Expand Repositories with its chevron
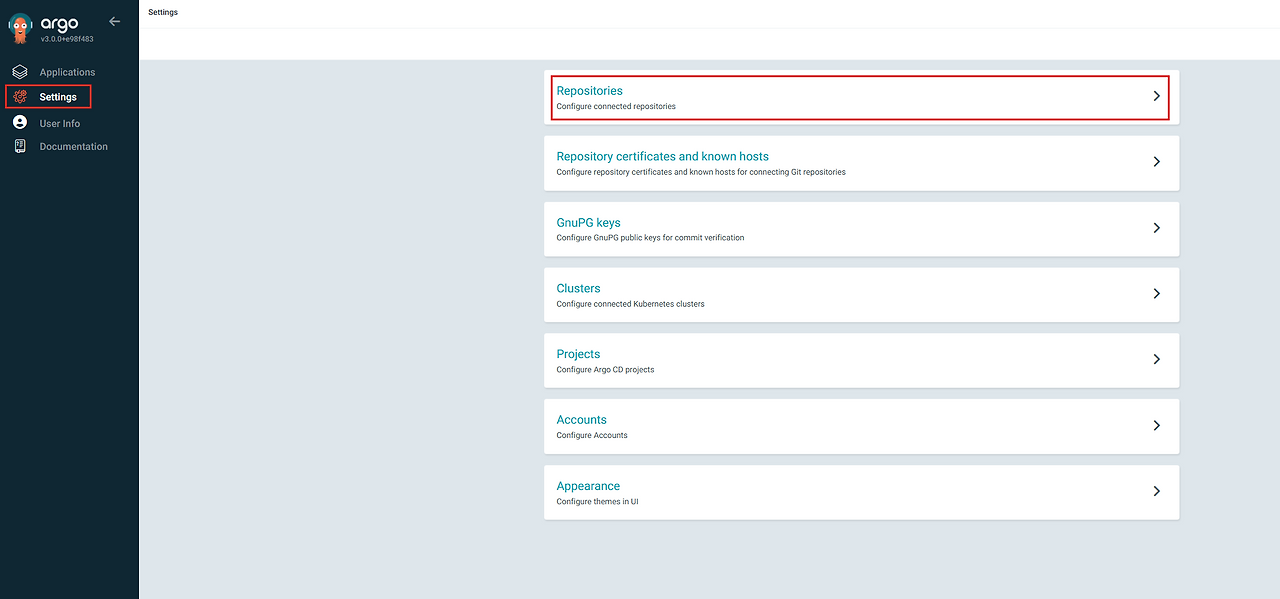Screen dimensions: 1280x599 1157,96
